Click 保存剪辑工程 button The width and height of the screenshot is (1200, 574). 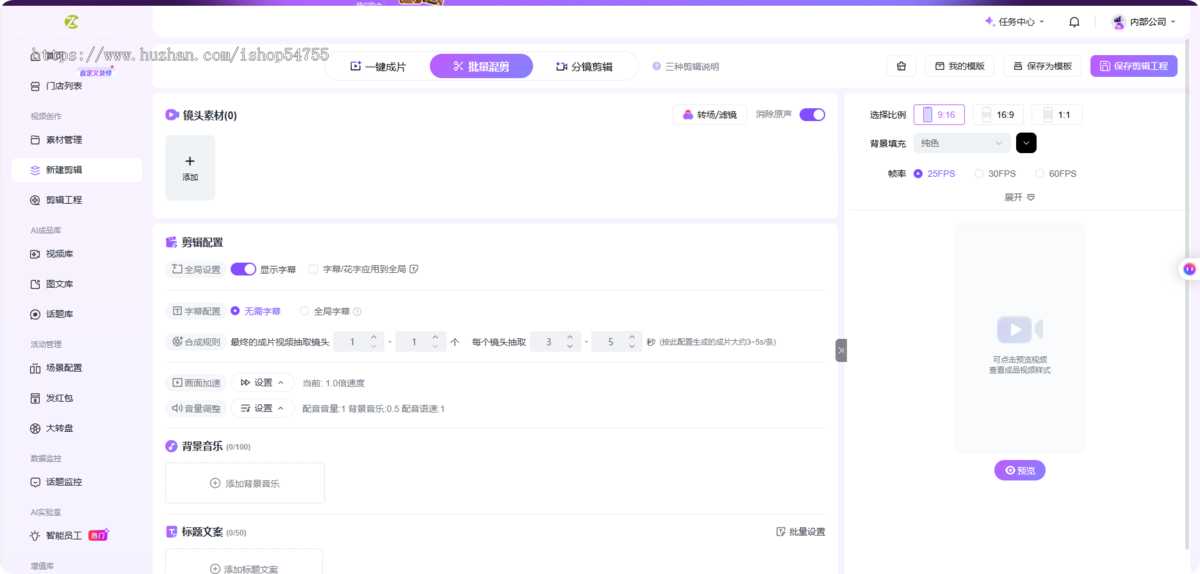coord(1133,66)
